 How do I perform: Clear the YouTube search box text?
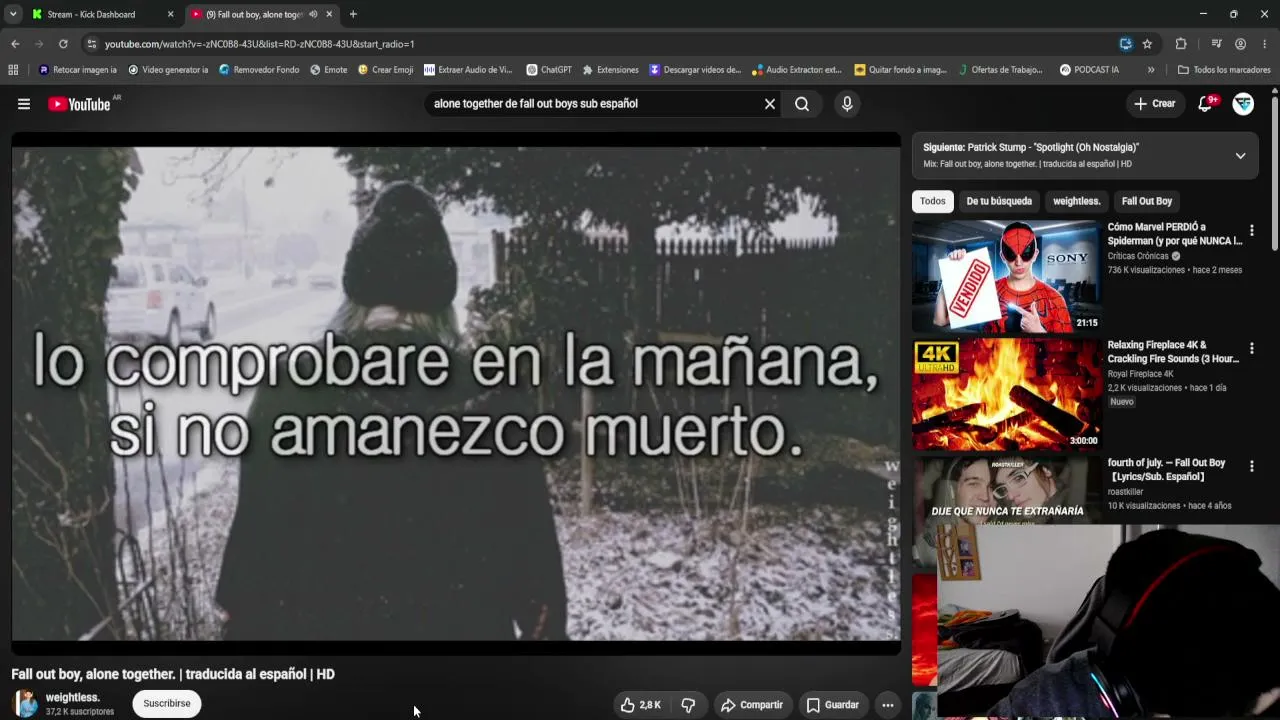click(770, 104)
